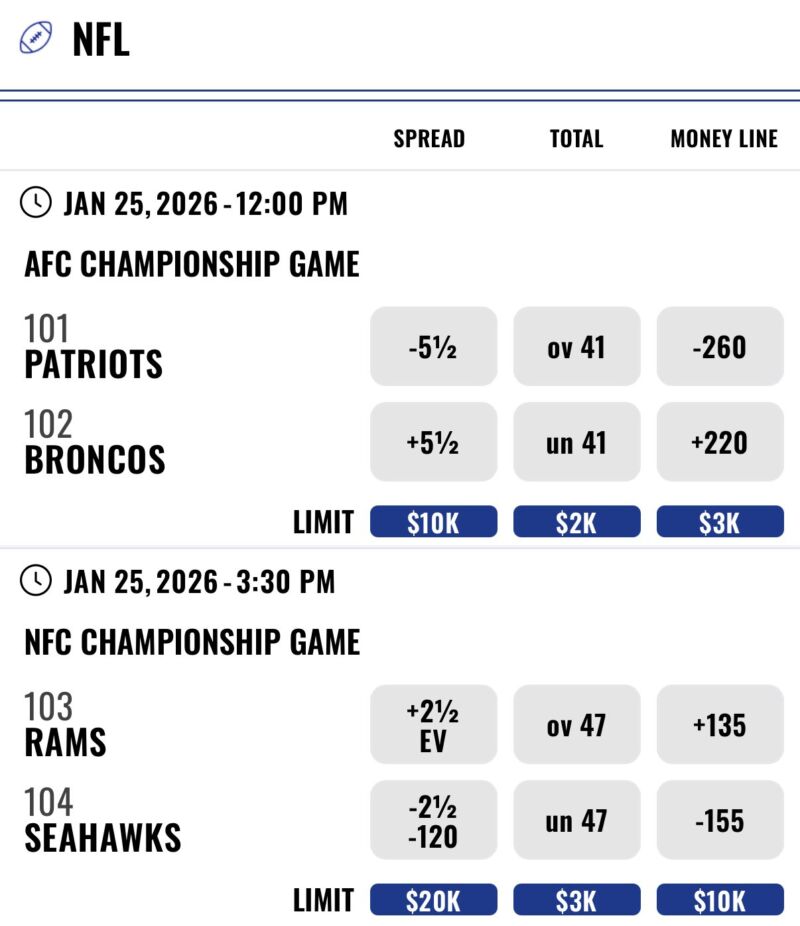Open the SPREAD column header
Screen dimensions: 800x926
(x=430, y=139)
